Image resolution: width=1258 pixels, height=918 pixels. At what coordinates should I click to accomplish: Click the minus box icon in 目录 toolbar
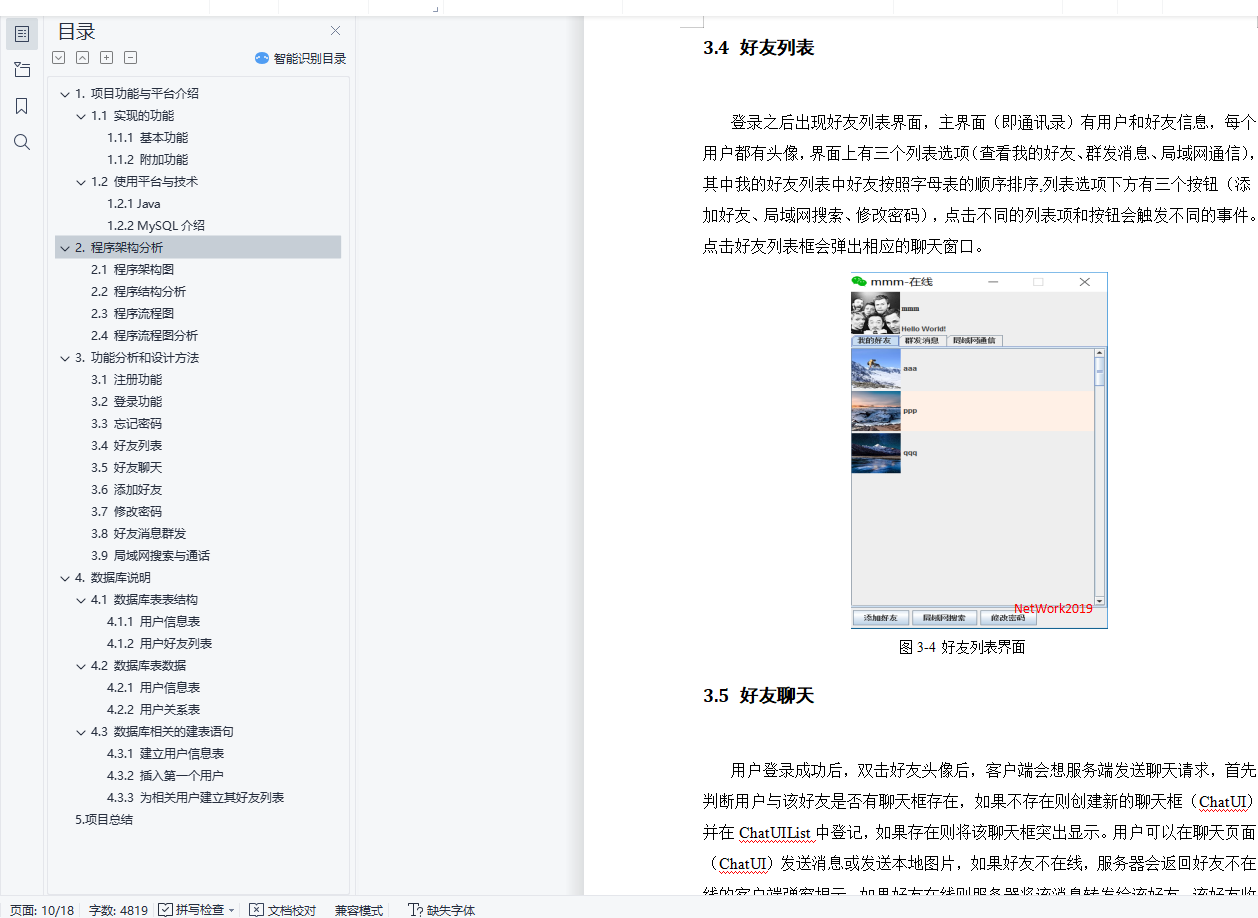coord(131,58)
